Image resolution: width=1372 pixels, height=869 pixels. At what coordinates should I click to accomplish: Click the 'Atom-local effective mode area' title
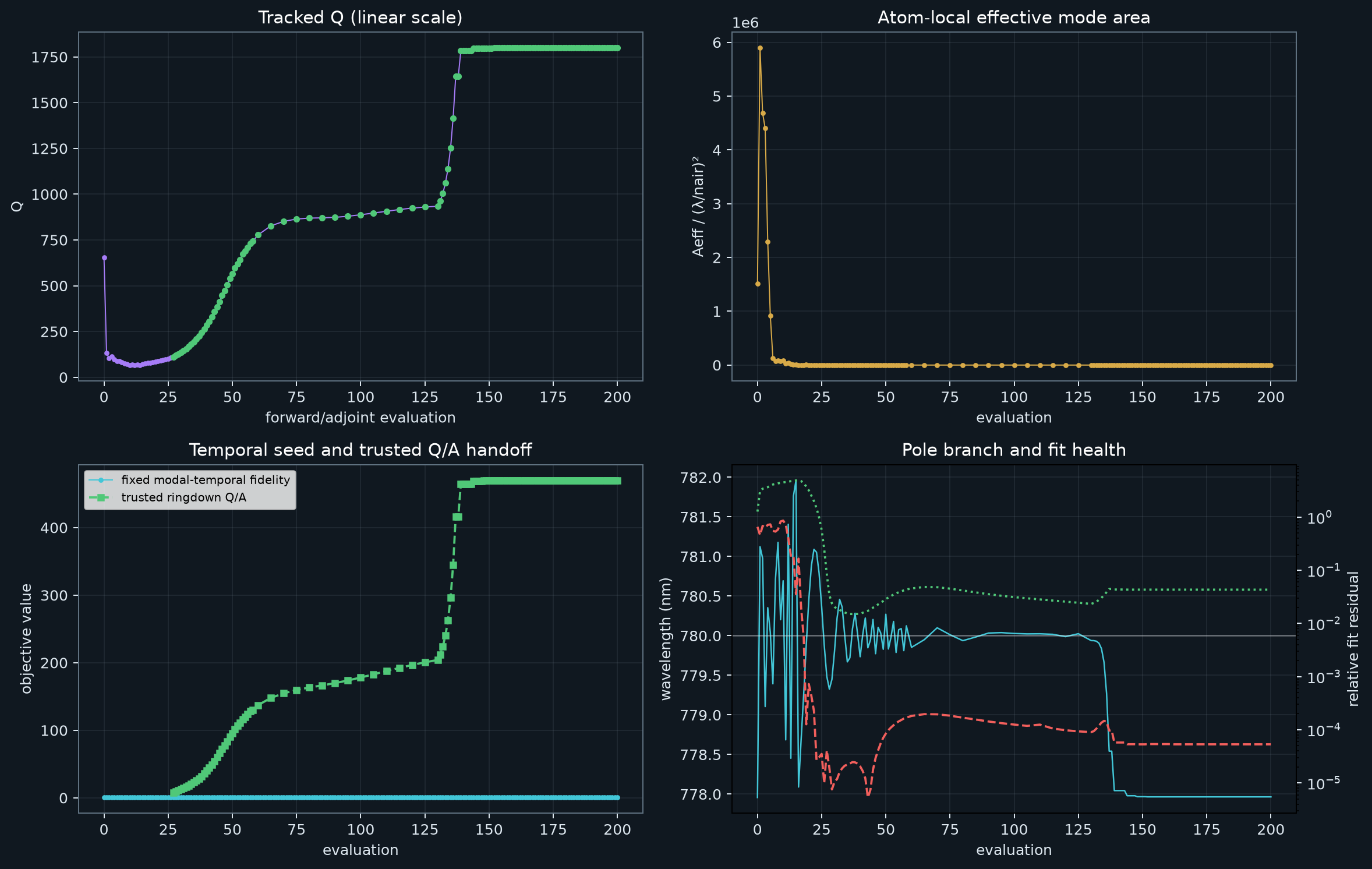pos(1013,17)
